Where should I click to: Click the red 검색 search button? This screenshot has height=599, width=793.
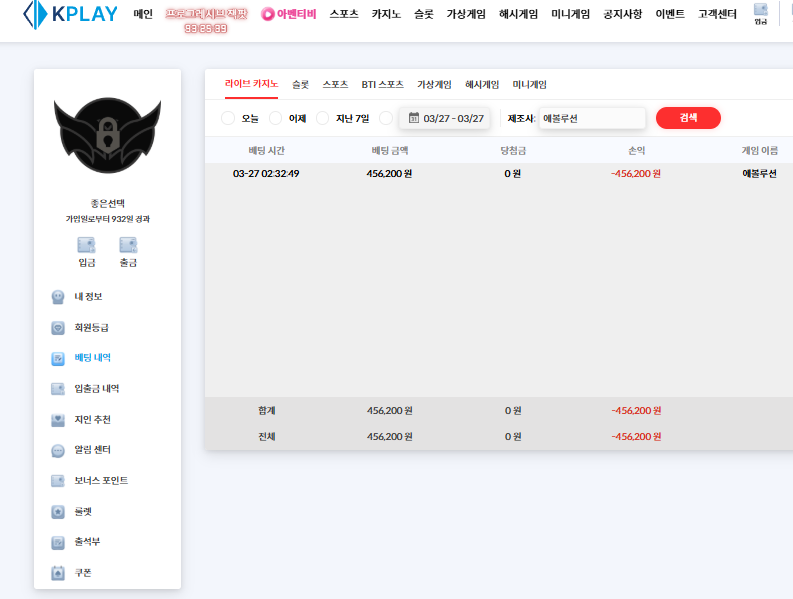[688, 118]
